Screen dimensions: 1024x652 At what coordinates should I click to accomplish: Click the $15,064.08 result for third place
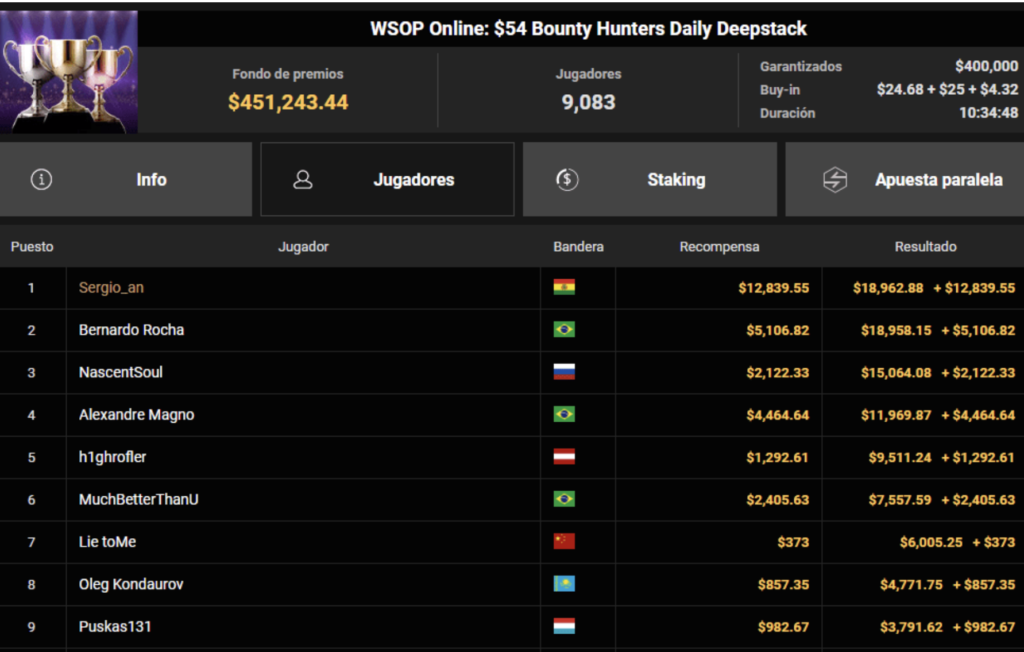click(x=896, y=373)
